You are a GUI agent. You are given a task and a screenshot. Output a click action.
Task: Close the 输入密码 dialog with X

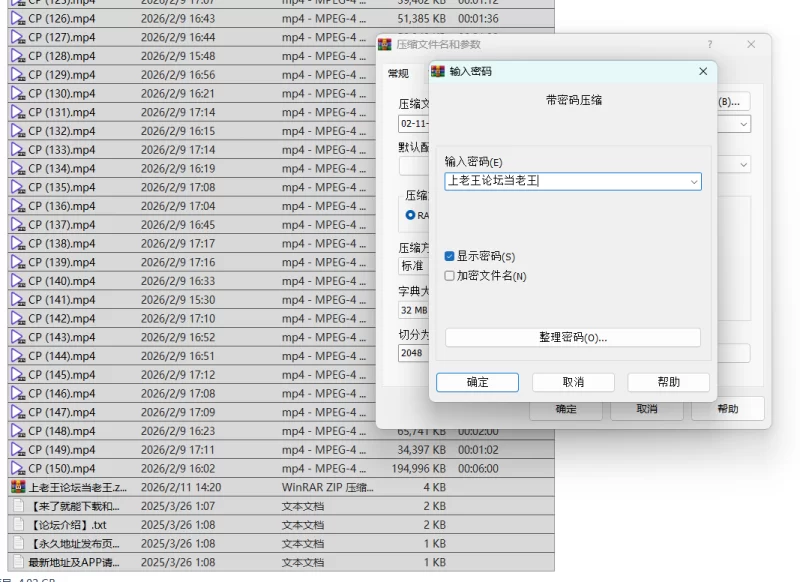click(703, 72)
